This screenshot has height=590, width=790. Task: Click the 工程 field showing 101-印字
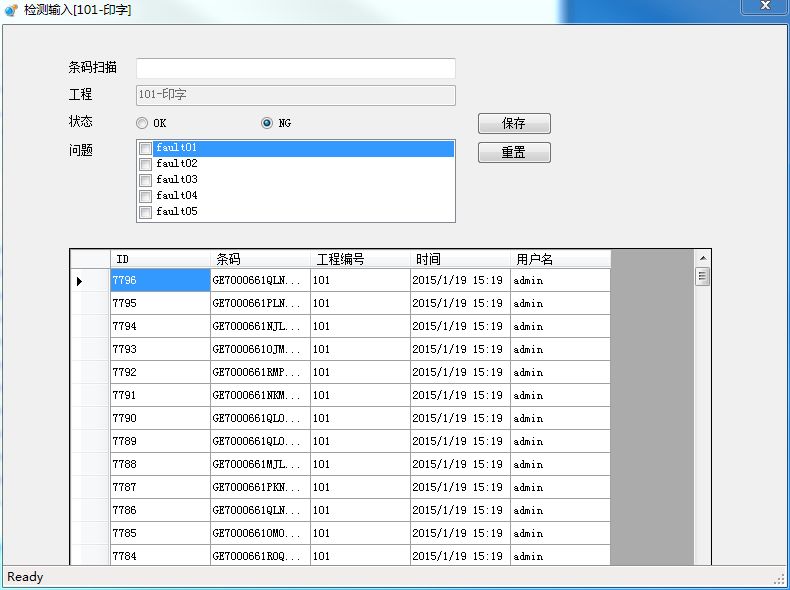click(x=295, y=95)
